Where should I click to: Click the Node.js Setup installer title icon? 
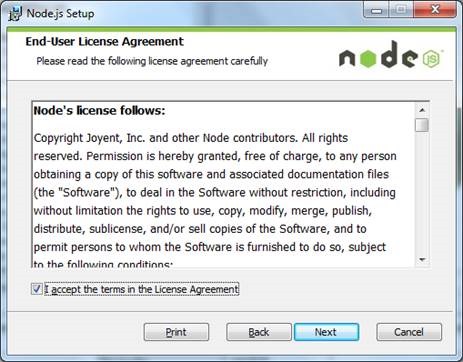click(x=15, y=14)
